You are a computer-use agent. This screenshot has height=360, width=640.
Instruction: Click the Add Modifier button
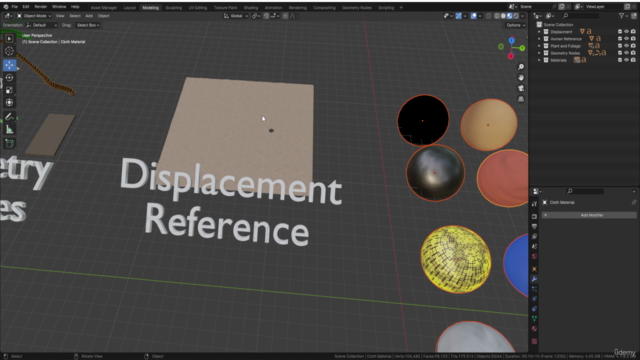(589, 215)
